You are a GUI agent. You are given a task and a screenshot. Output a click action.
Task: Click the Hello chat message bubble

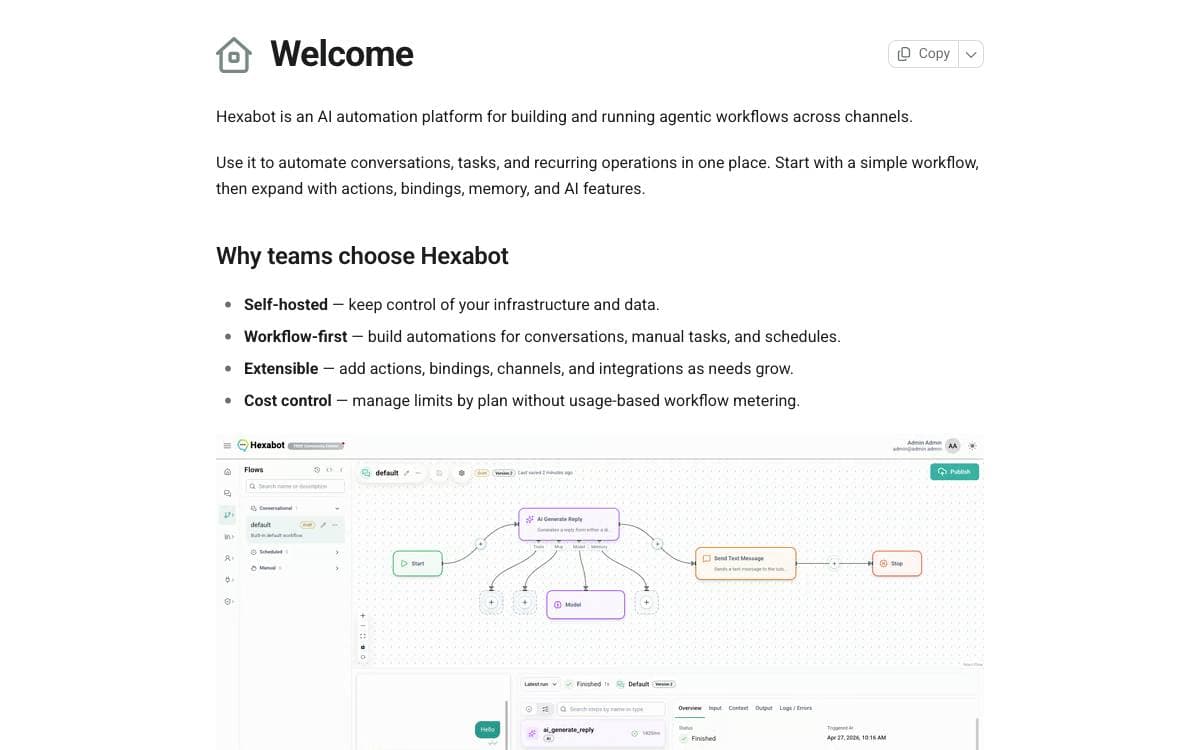coord(487,729)
